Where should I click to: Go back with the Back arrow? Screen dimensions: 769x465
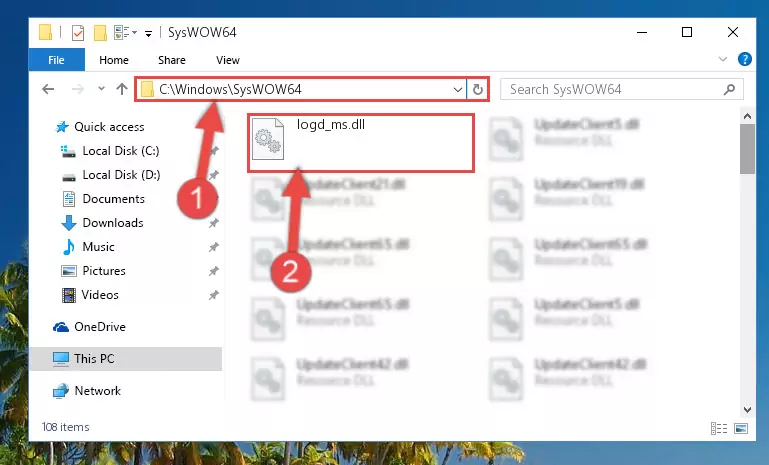pyautogui.click(x=48, y=89)
